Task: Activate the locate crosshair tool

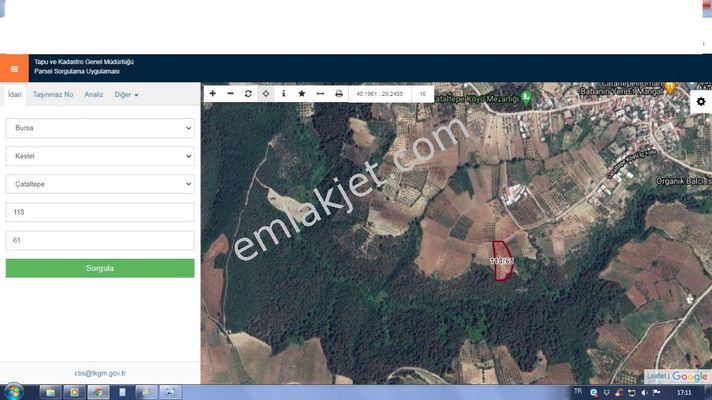Action: 266,94
